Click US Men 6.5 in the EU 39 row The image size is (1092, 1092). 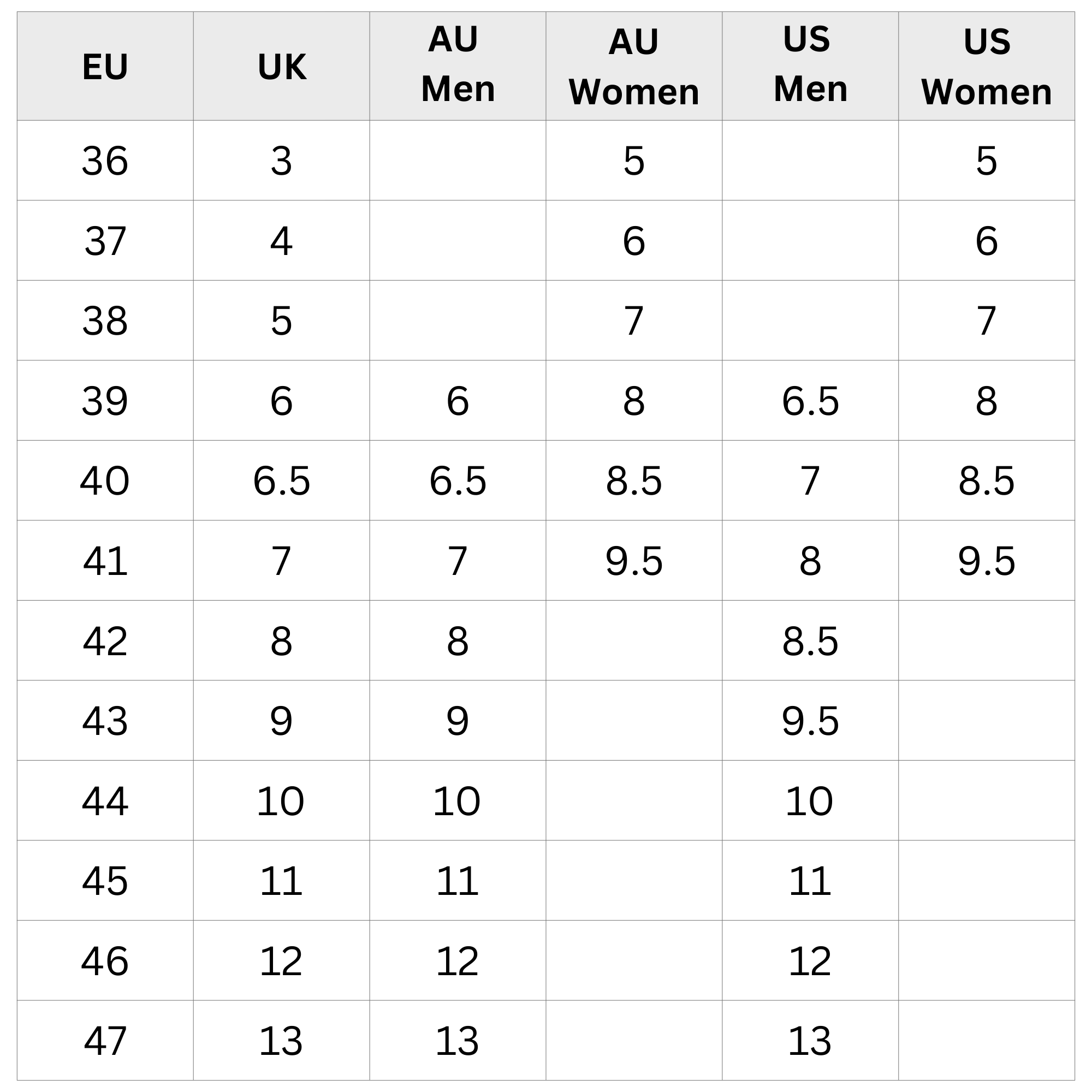pyautogui.click(x=810, y=401)
